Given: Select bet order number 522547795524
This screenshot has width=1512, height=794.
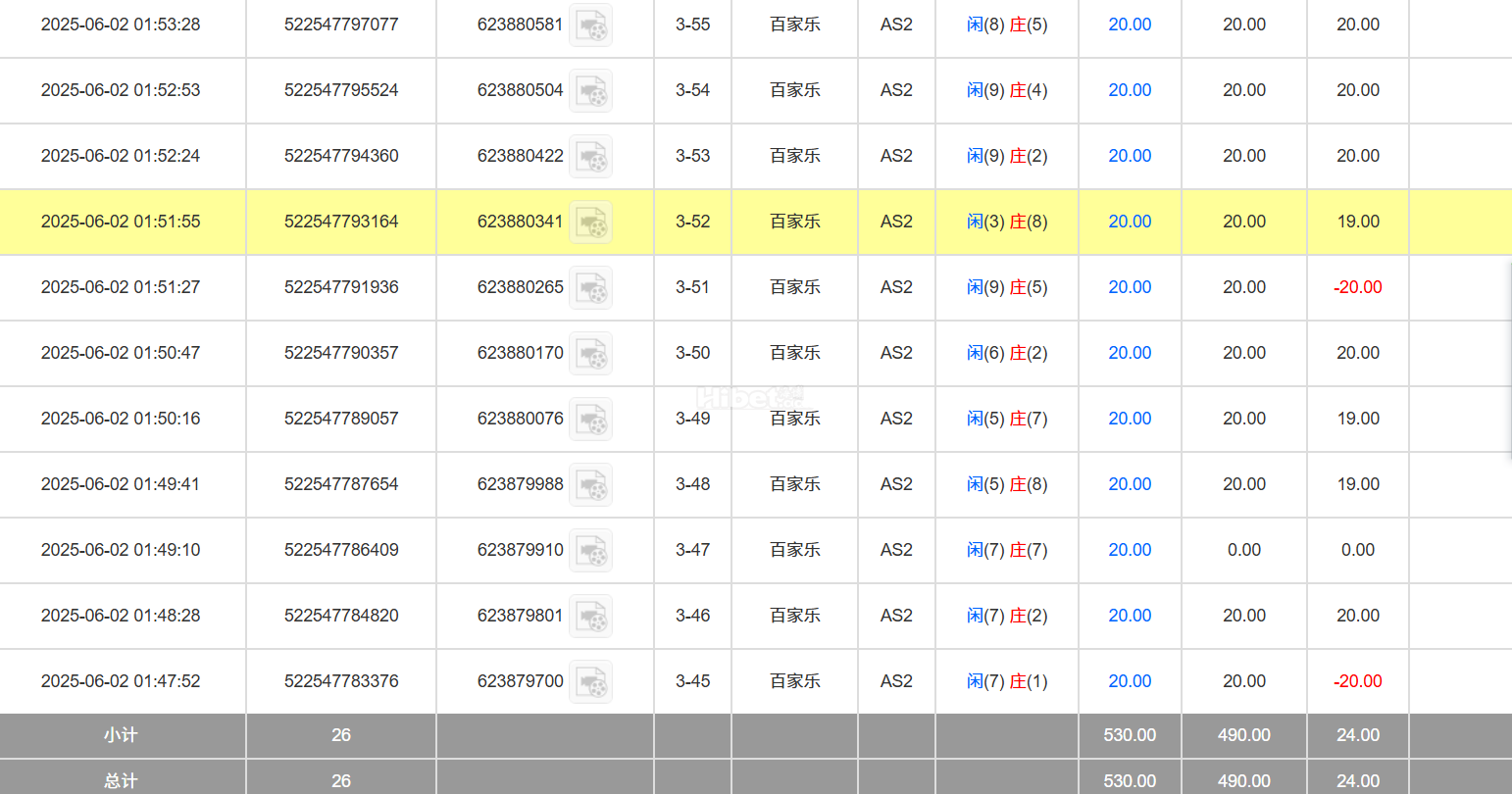Looking at the screenshot, I should pyautogui.click(x=341, y=90).
